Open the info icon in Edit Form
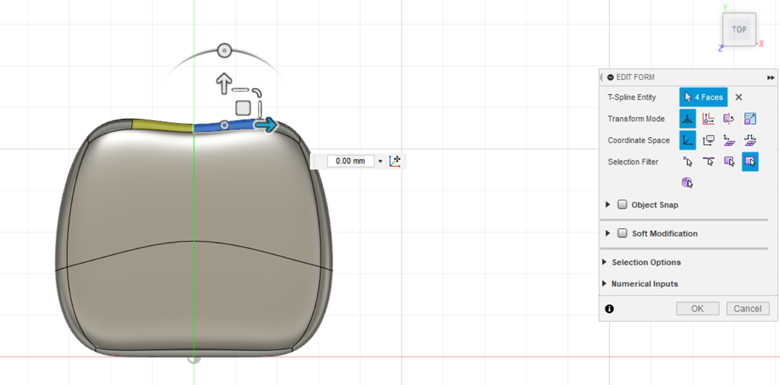 pyautogui.click(x=609, y=309)
